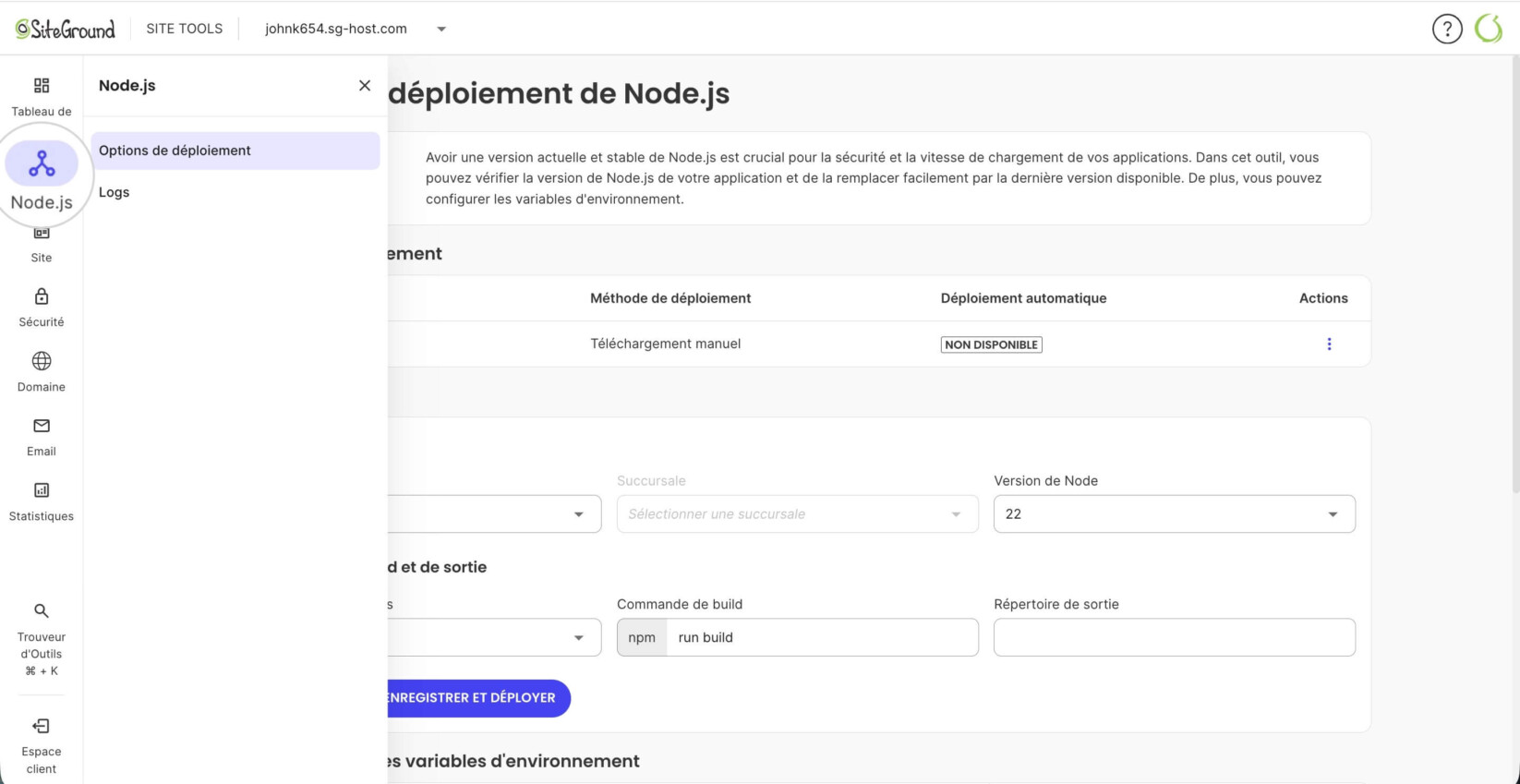Open the Domaine globe icon

(x=42, y=361)
